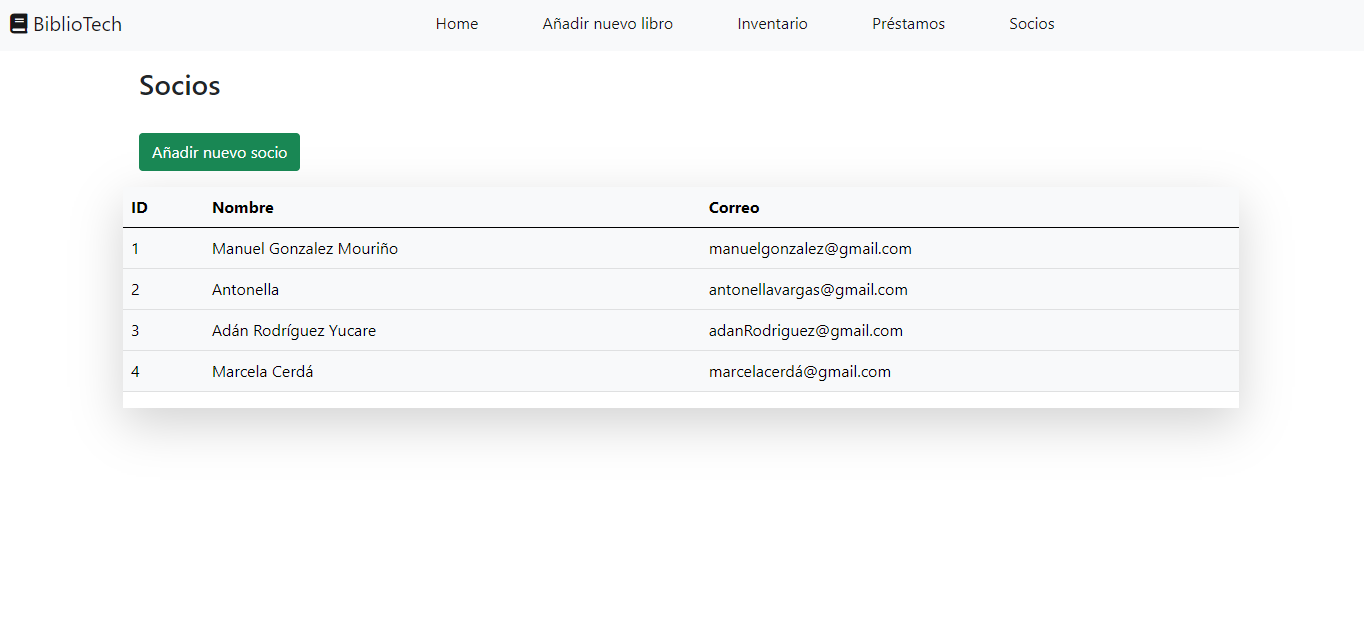
Task: Click the name Adán Rodríguez Yucare
Action: (294, 330)
